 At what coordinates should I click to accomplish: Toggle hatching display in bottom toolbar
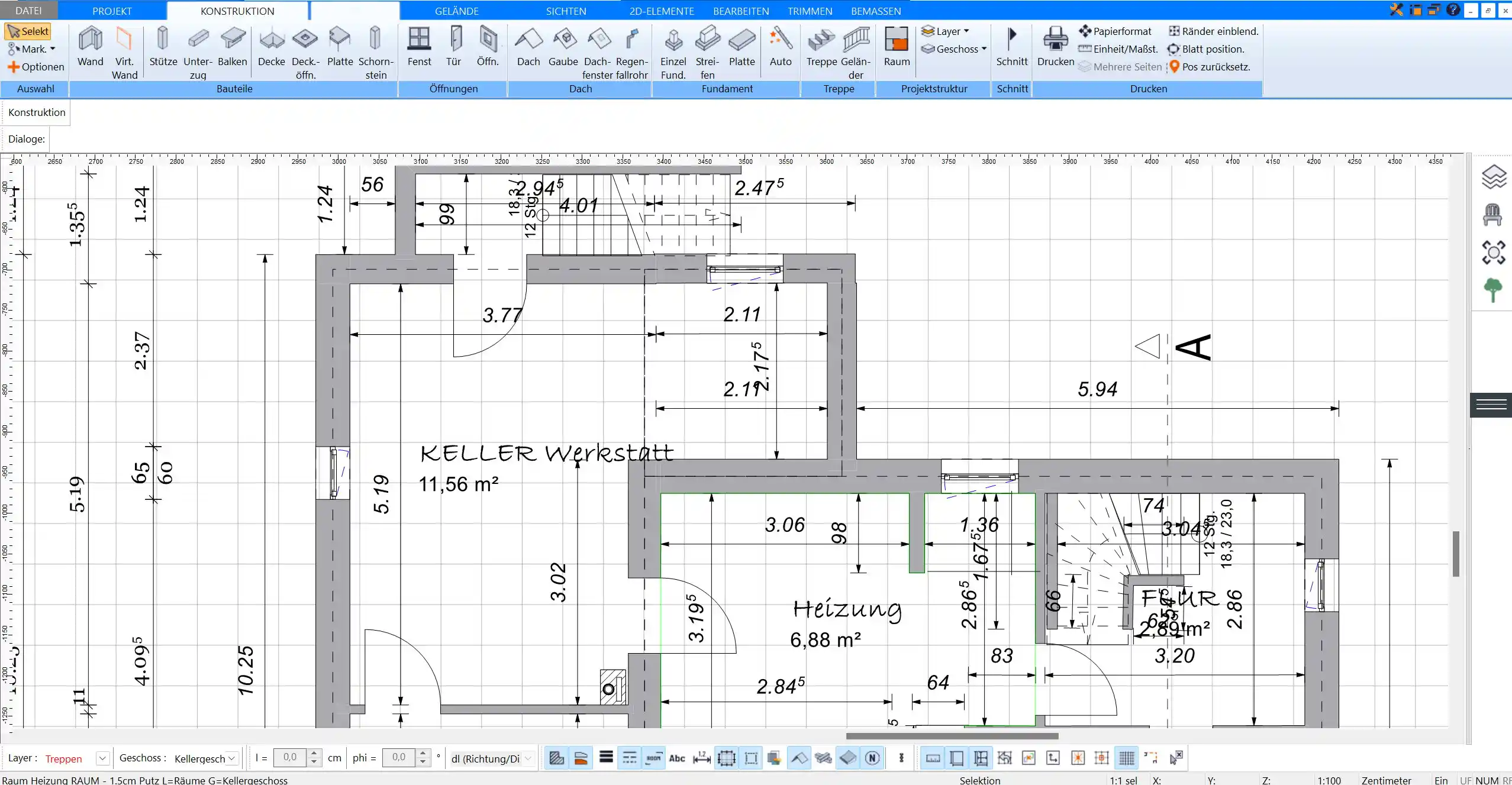click(556, 758)
